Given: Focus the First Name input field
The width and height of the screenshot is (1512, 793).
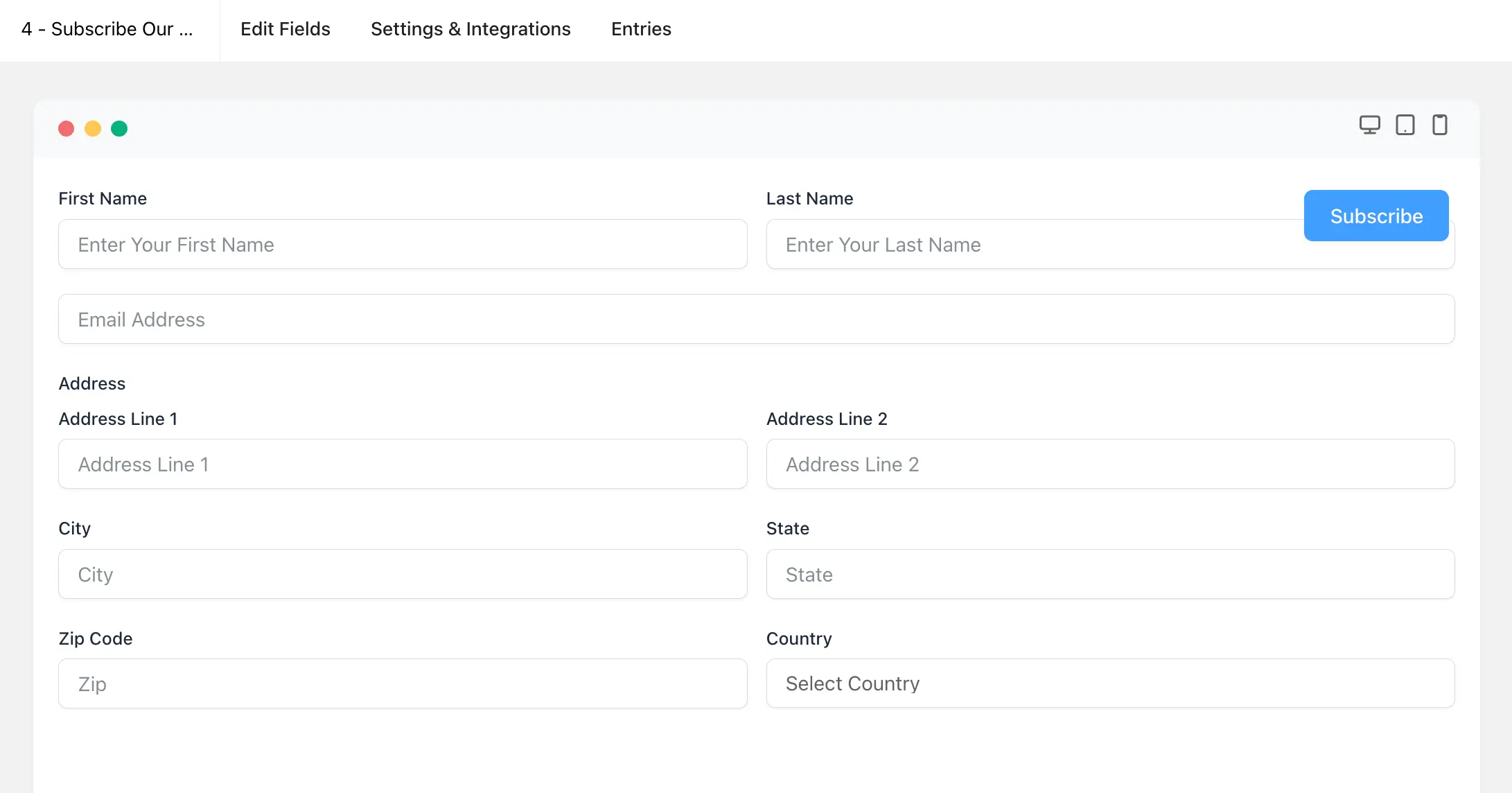Looking at the screenshot, I should tap(403, 244).
